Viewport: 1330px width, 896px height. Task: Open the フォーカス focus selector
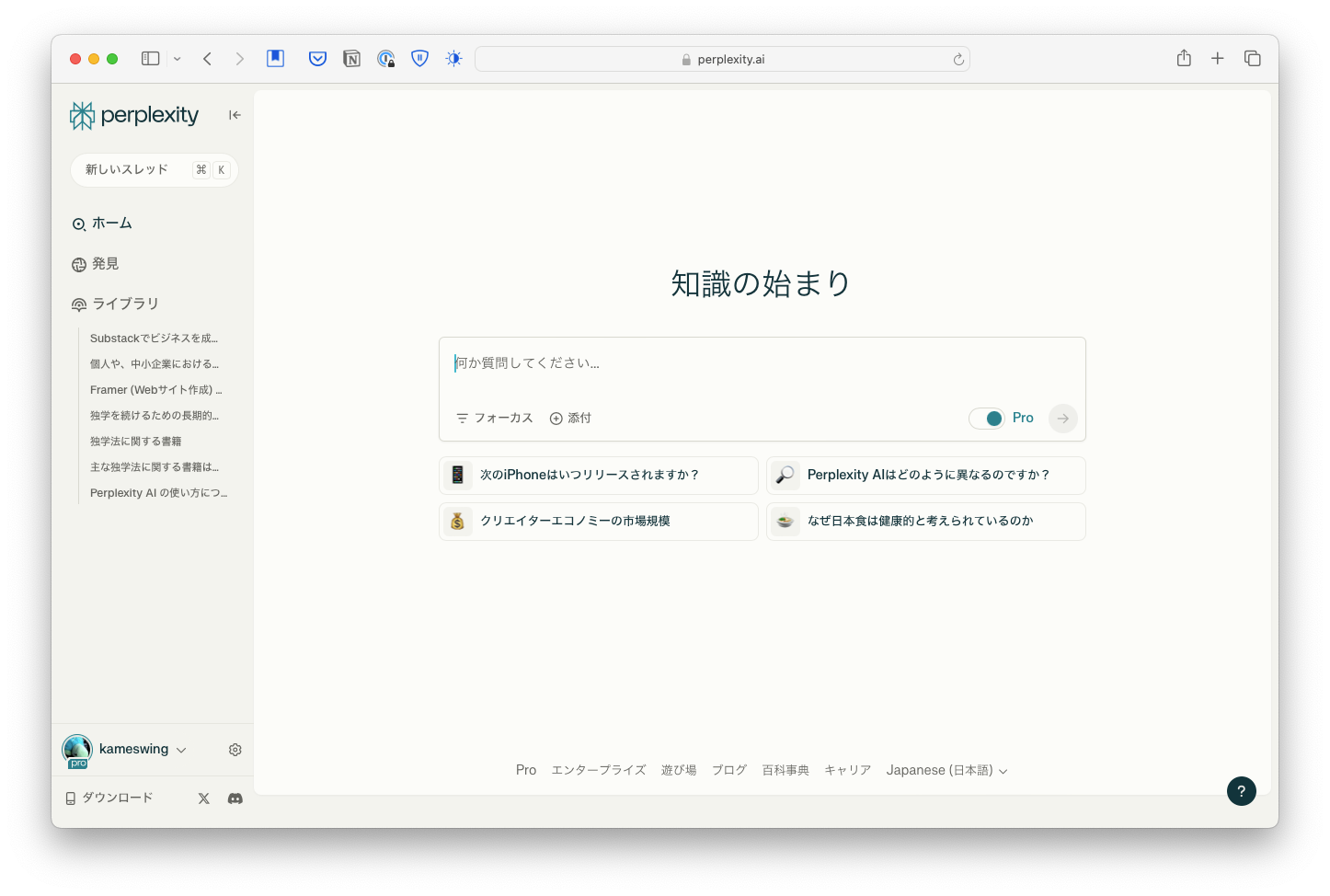point(495,418)
